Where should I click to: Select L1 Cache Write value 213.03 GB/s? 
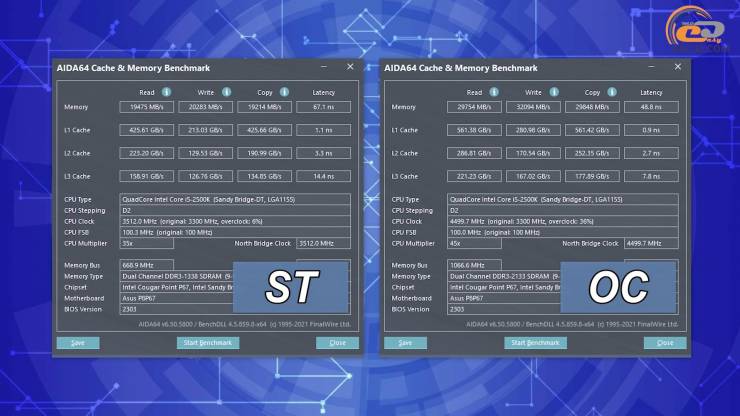tap(205, 130)
